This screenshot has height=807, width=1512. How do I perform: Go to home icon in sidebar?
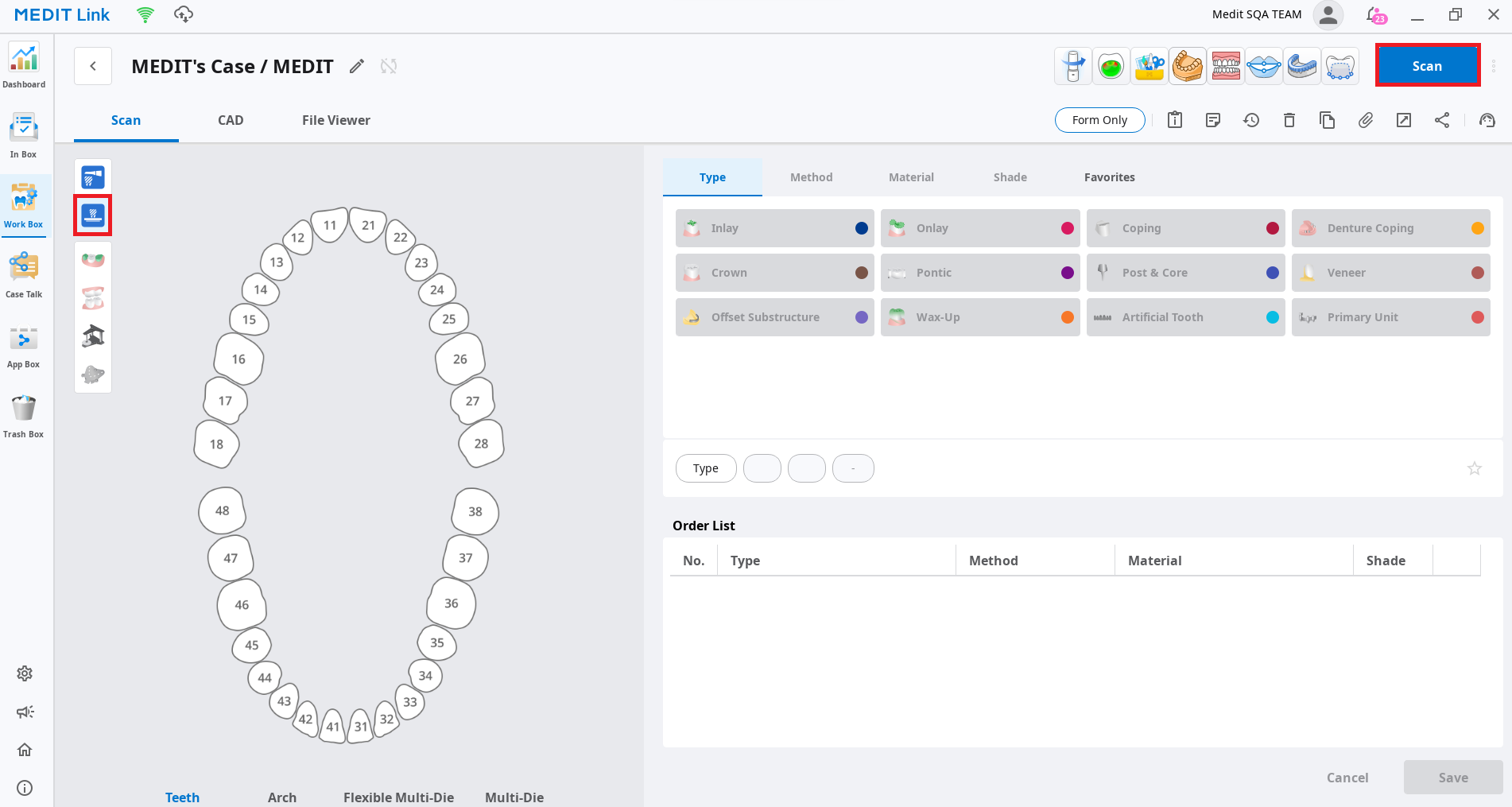pos(25,750)
